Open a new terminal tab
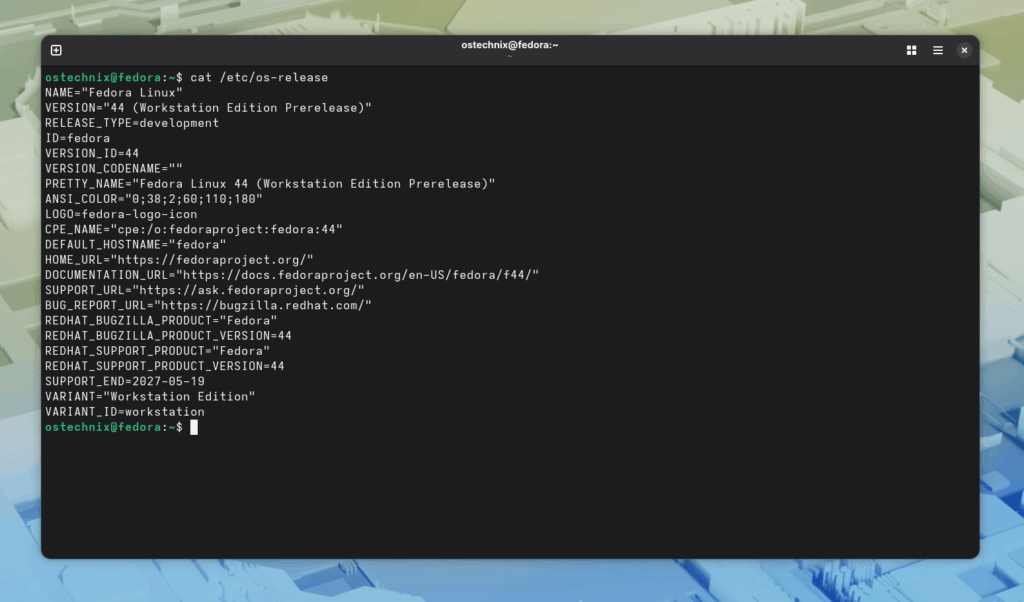 coord(56,50)
